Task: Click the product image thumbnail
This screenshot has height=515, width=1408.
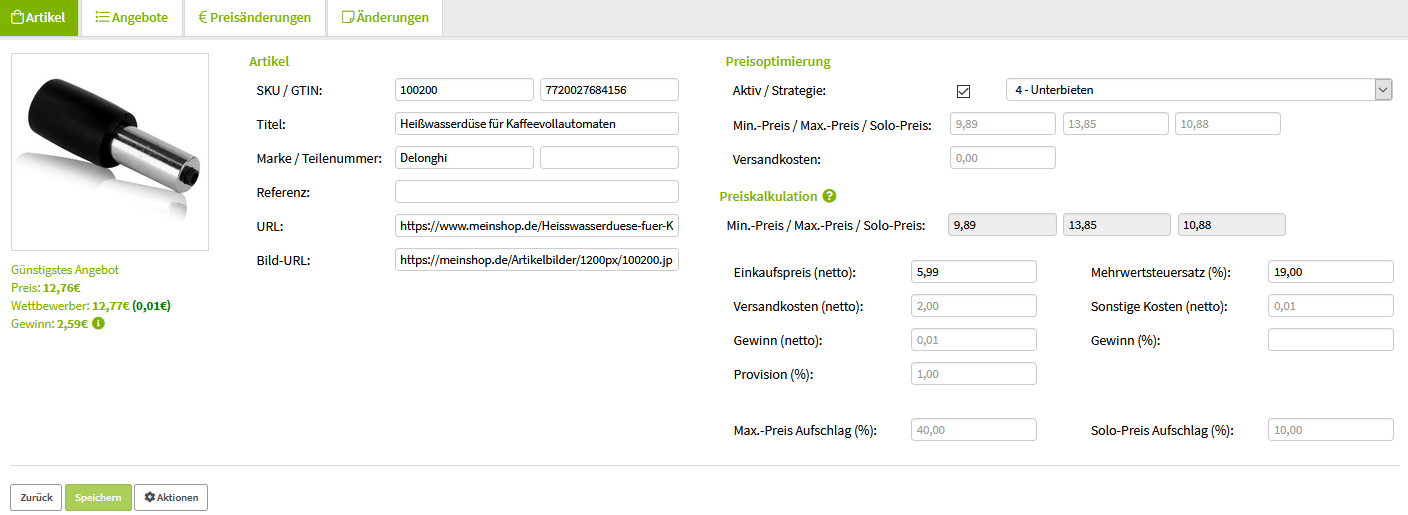Action: tap(110, 151)
